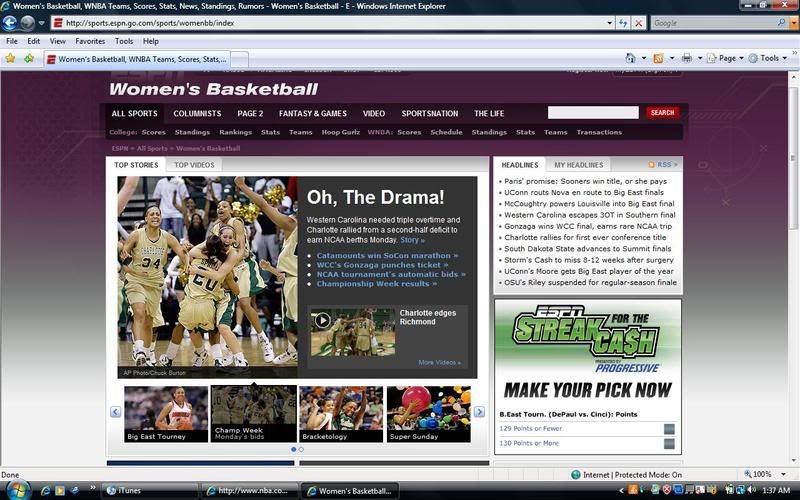Expand the address bar URL history dropdown
Screen dimensions: 800x500
pos(609,23)
